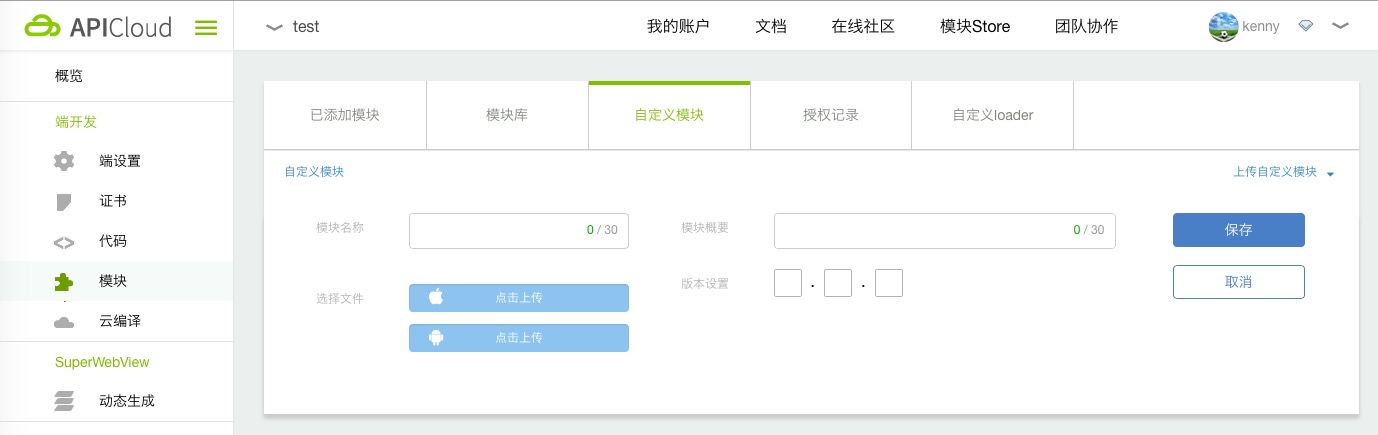This screenshot has width=1378, height=435.
Task: Click the Android 点击上传 button
Action: pos(519,338)
